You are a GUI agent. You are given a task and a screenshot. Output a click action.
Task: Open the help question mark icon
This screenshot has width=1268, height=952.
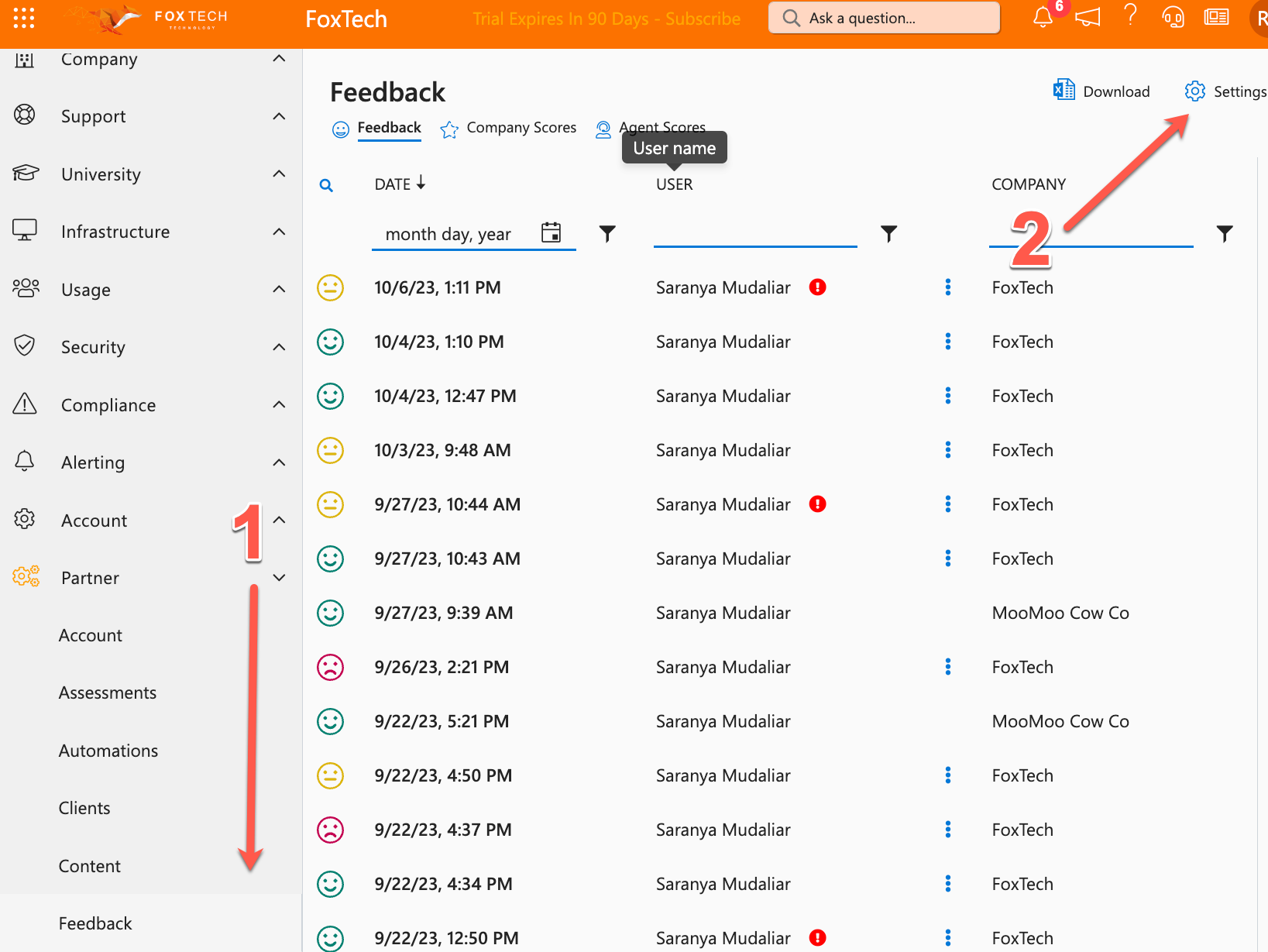[1131, 15]
